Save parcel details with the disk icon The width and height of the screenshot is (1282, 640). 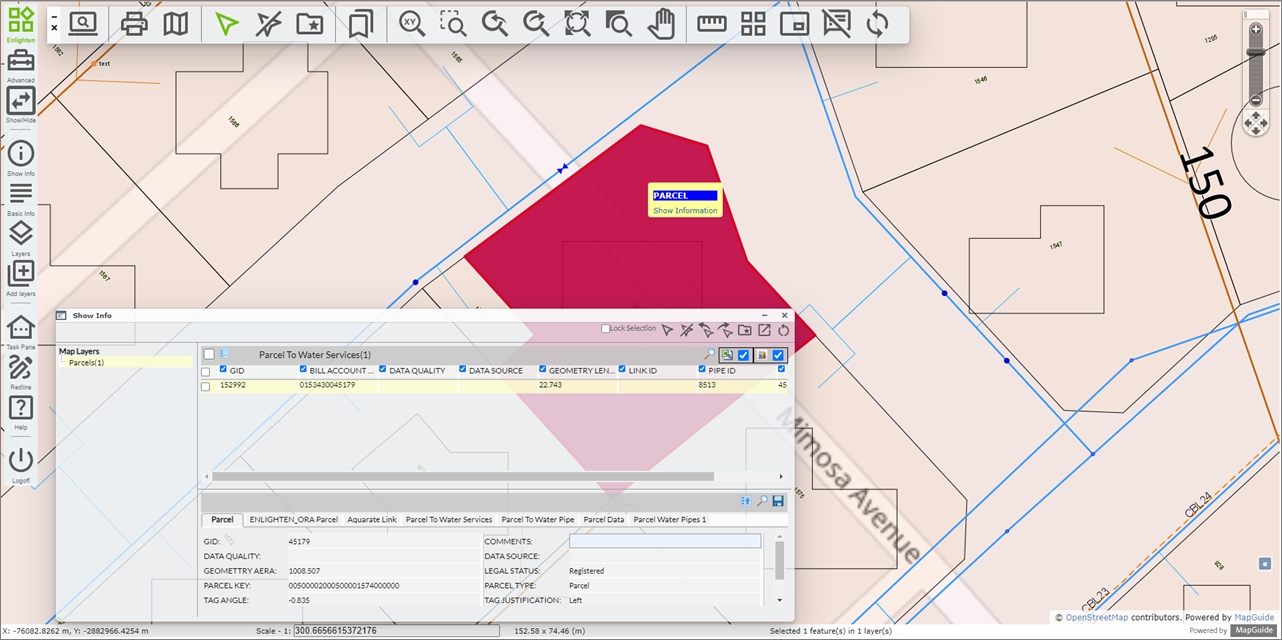pyautogui.click(x=777, y=501)
